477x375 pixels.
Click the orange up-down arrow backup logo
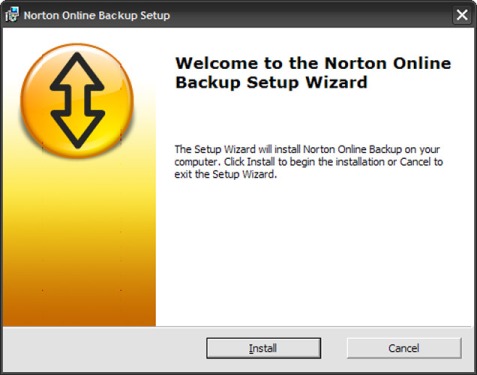[77, 100]
